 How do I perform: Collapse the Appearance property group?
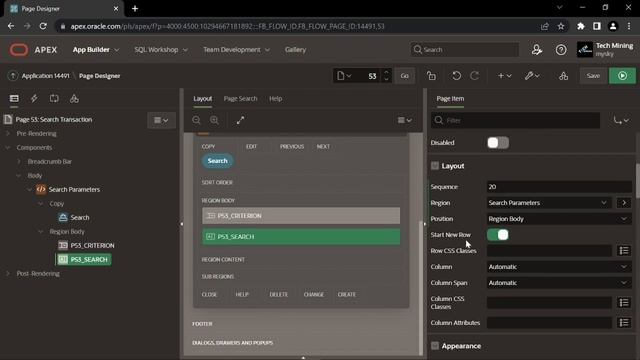435,346
